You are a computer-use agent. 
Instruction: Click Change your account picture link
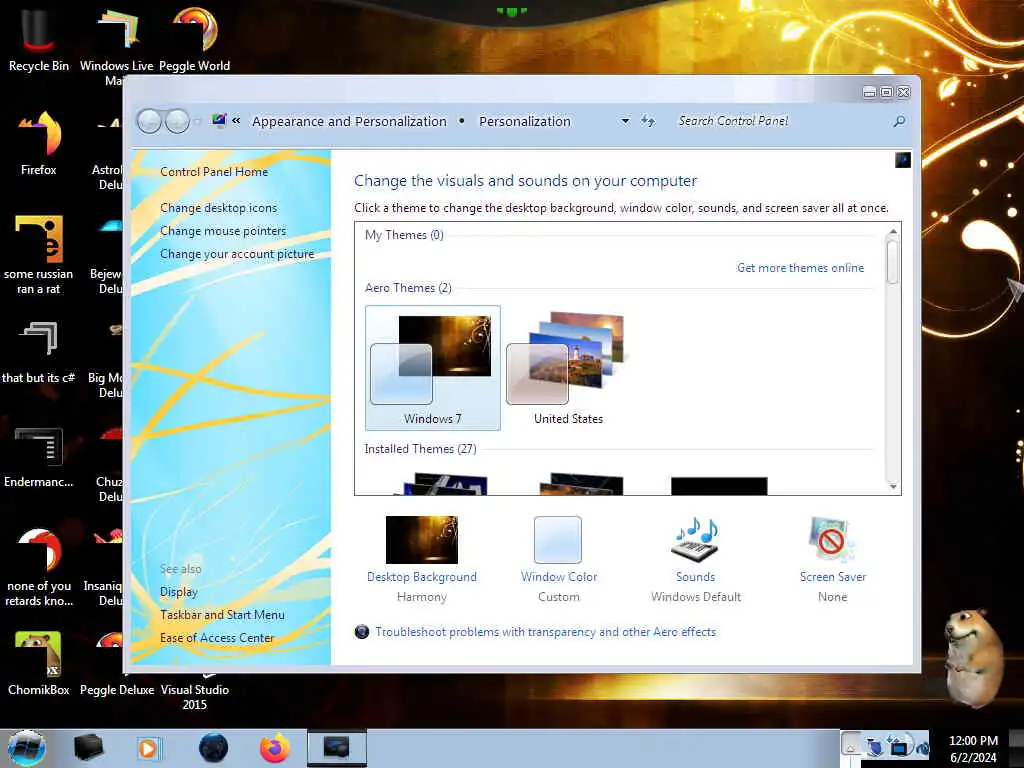[x=237, y=254]
